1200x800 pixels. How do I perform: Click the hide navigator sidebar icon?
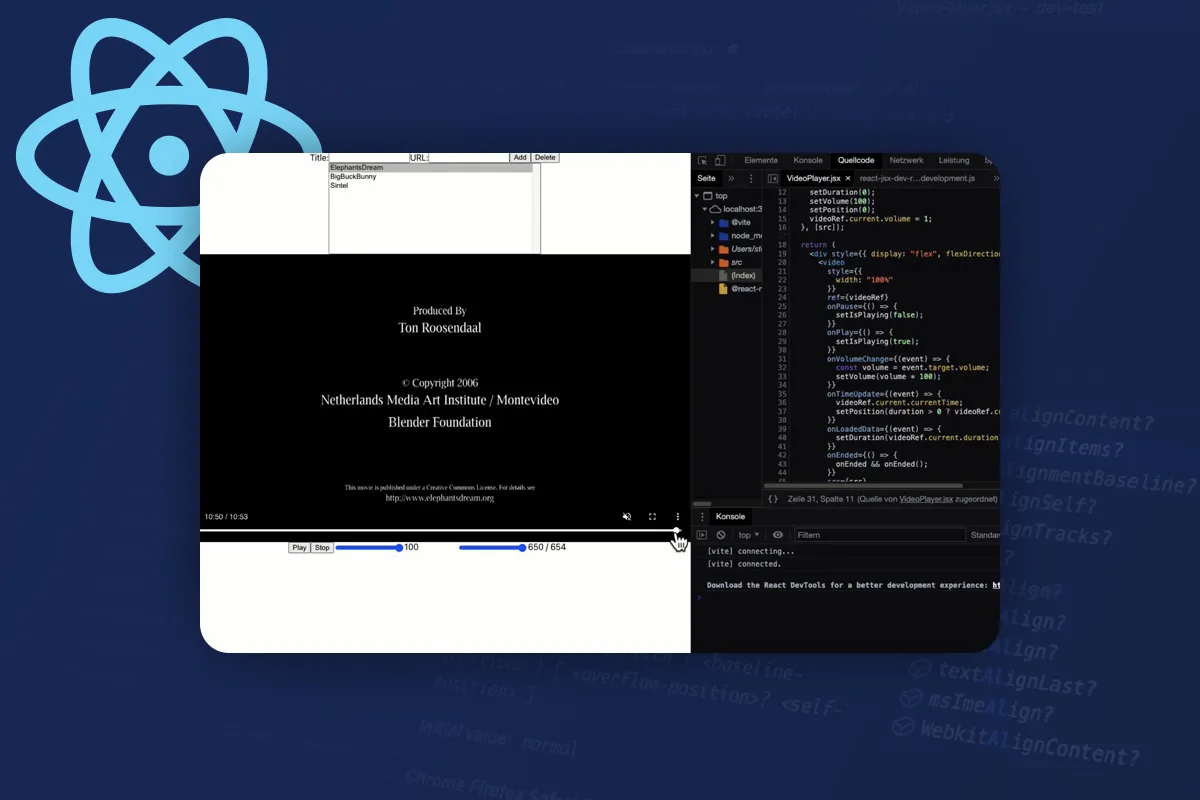coord(773,178)
